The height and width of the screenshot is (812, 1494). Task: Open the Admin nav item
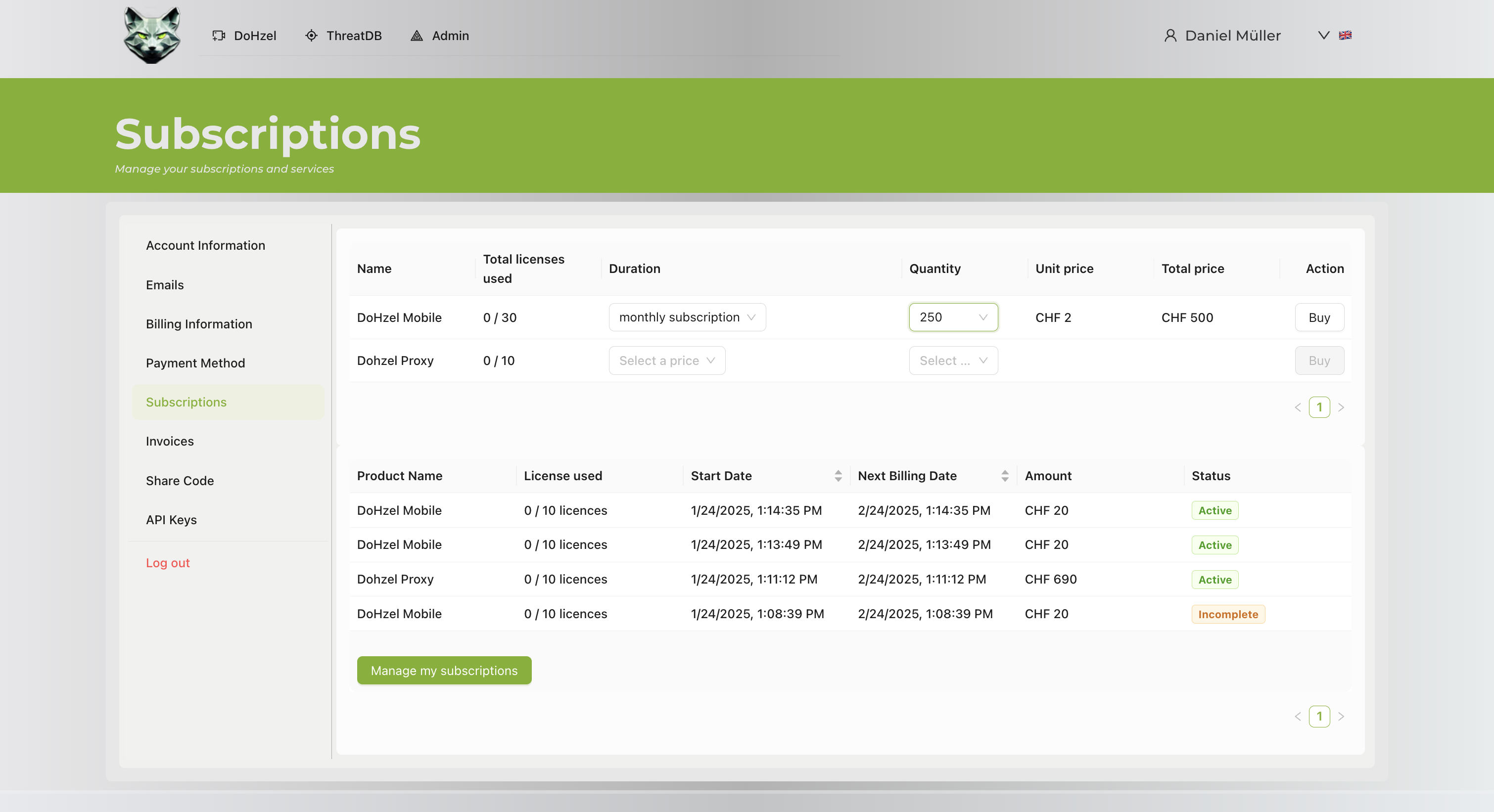click(440, 36)
